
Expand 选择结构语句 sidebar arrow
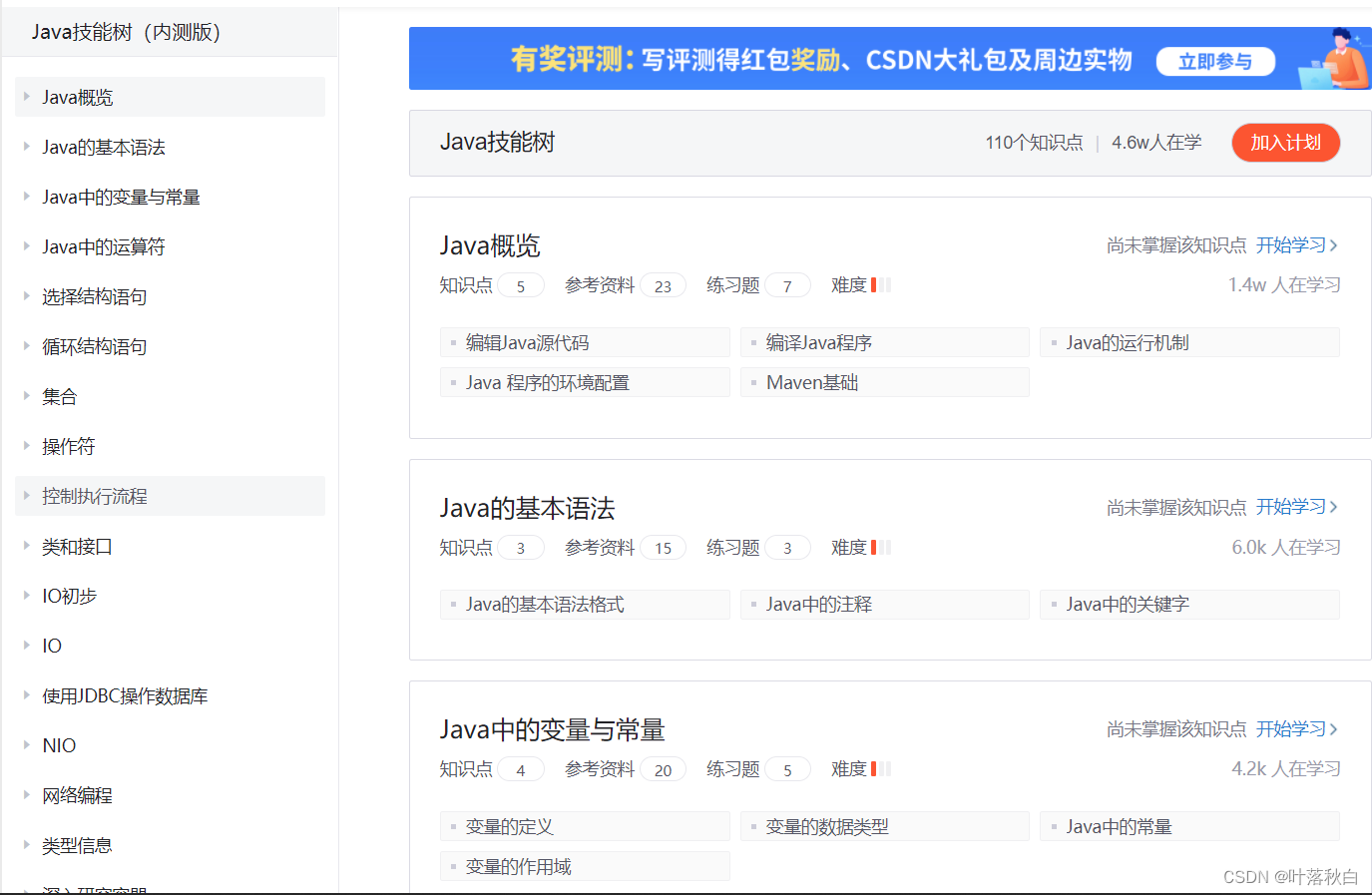tap(27, 296)
